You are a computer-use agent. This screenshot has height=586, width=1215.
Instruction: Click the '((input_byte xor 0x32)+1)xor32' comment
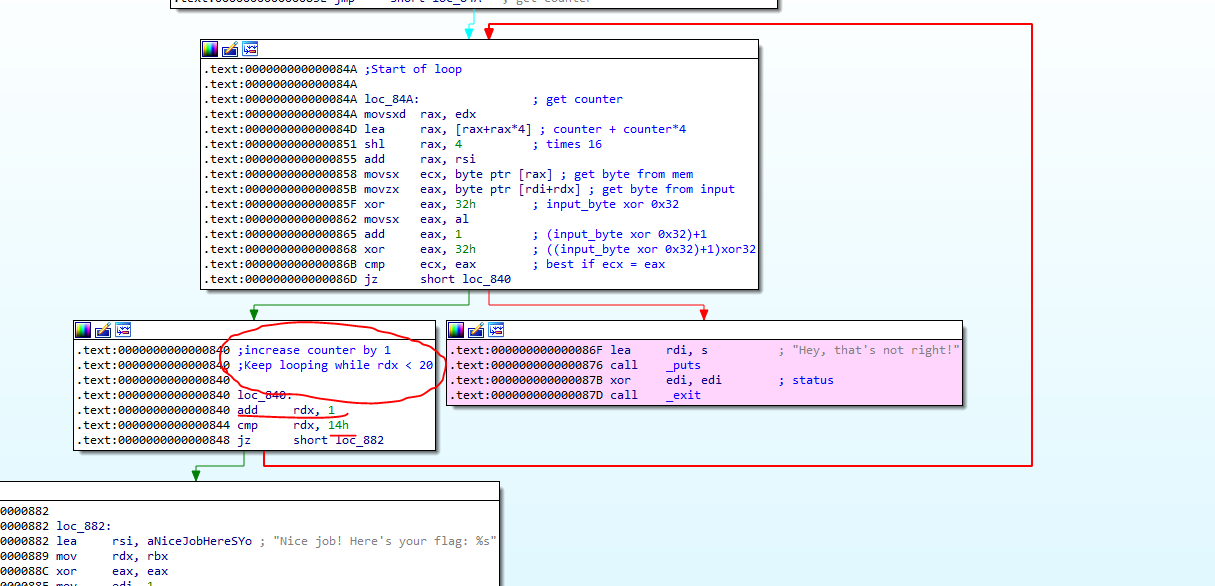pyautogui.click(x=651, y=249)
